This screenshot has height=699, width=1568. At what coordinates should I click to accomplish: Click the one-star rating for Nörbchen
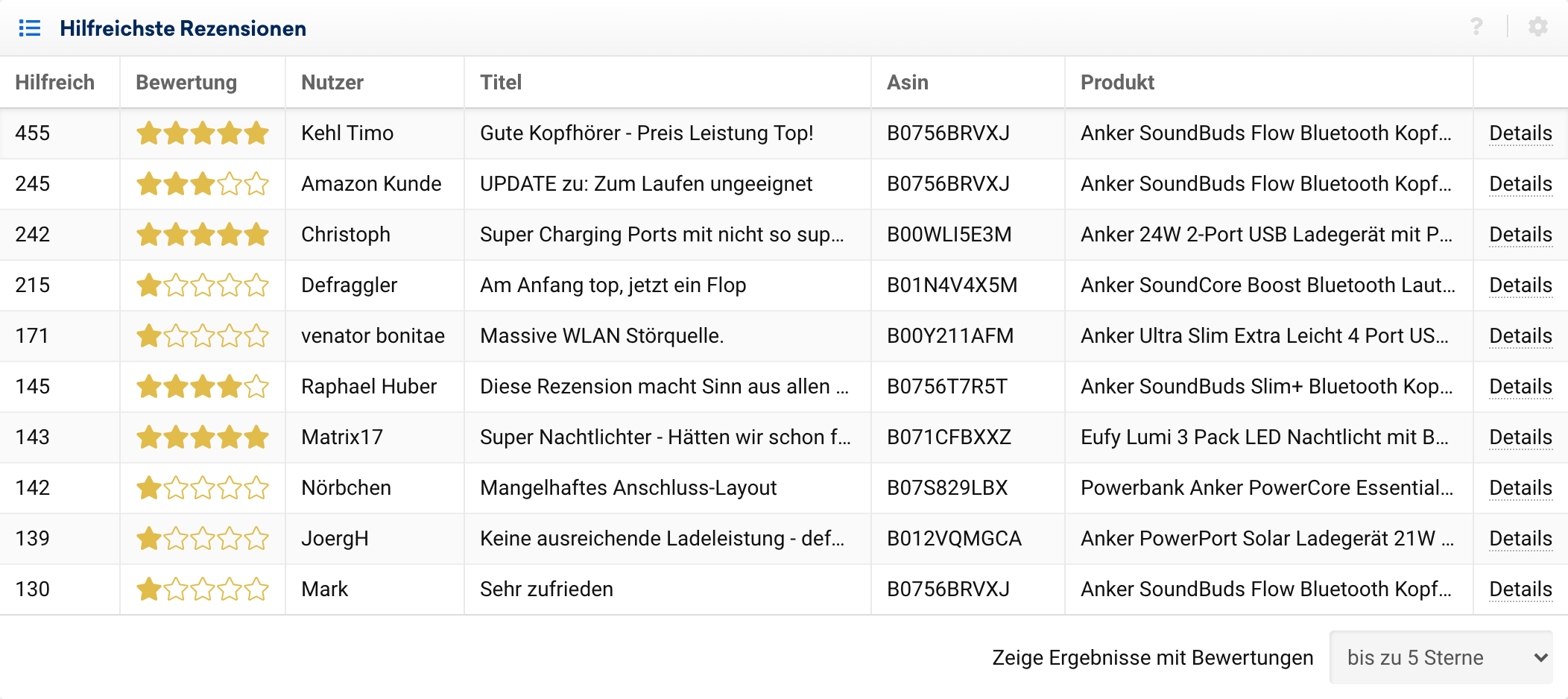click(202, 488)
